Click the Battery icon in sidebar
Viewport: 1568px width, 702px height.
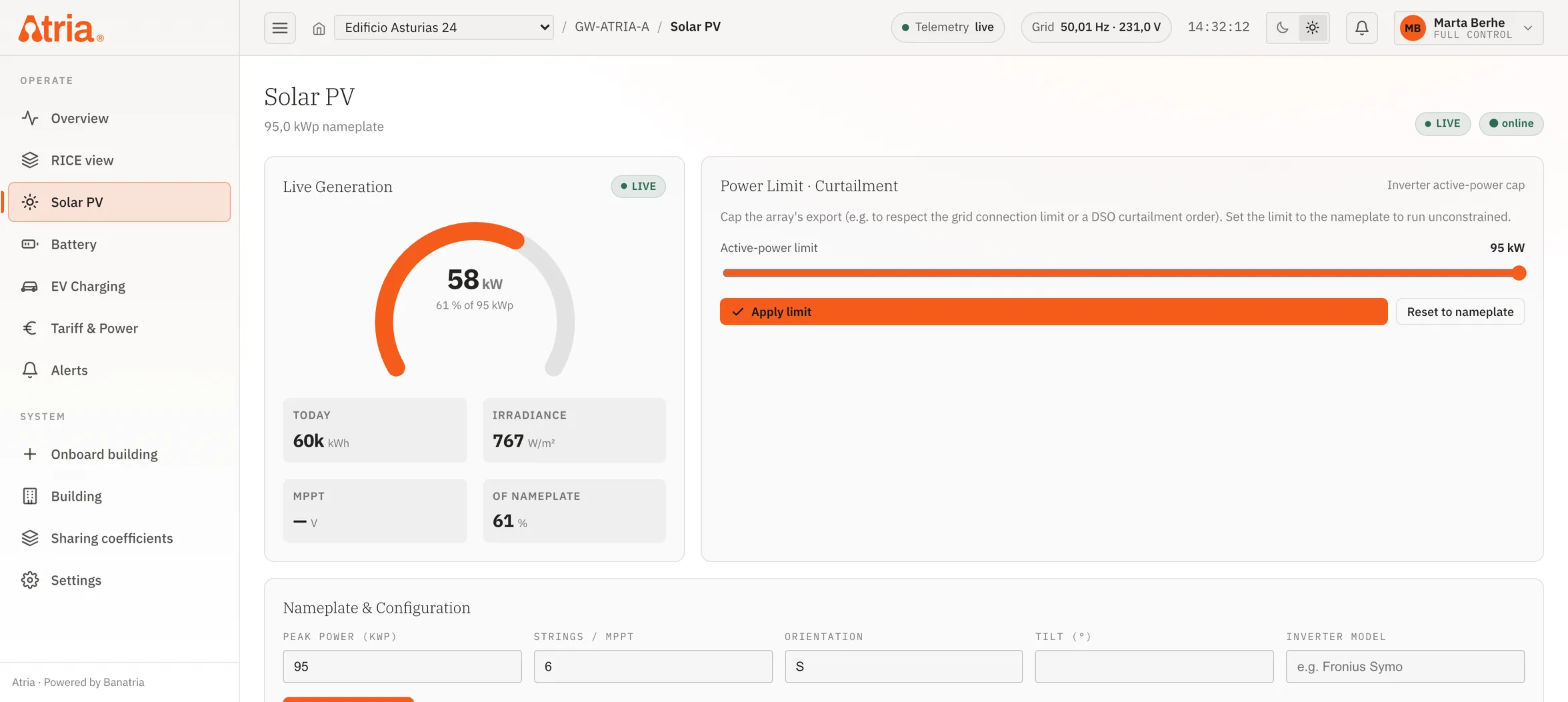tap(29, 244)
